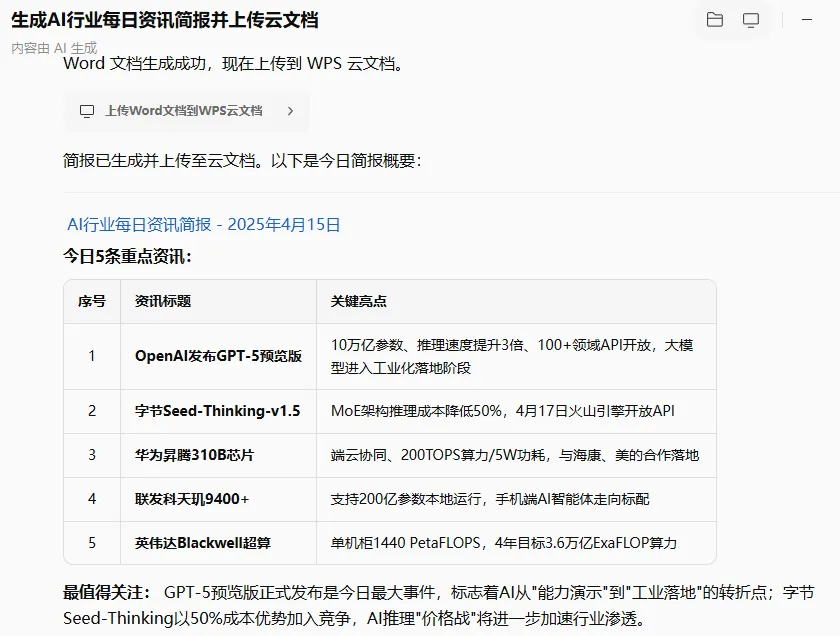
Task: Open the 上传Word文档到WPS云文档 step card
Action: [186, 111]
